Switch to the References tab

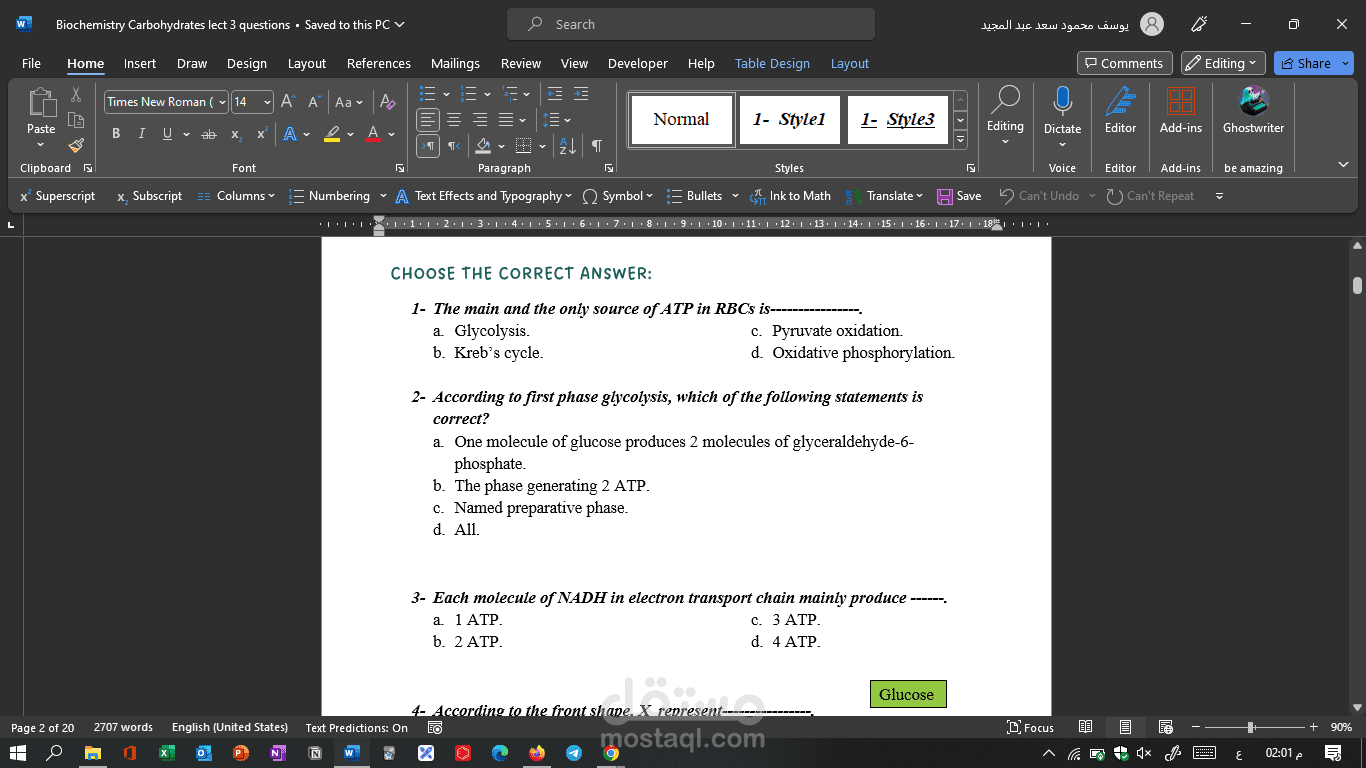click(379, 63)
